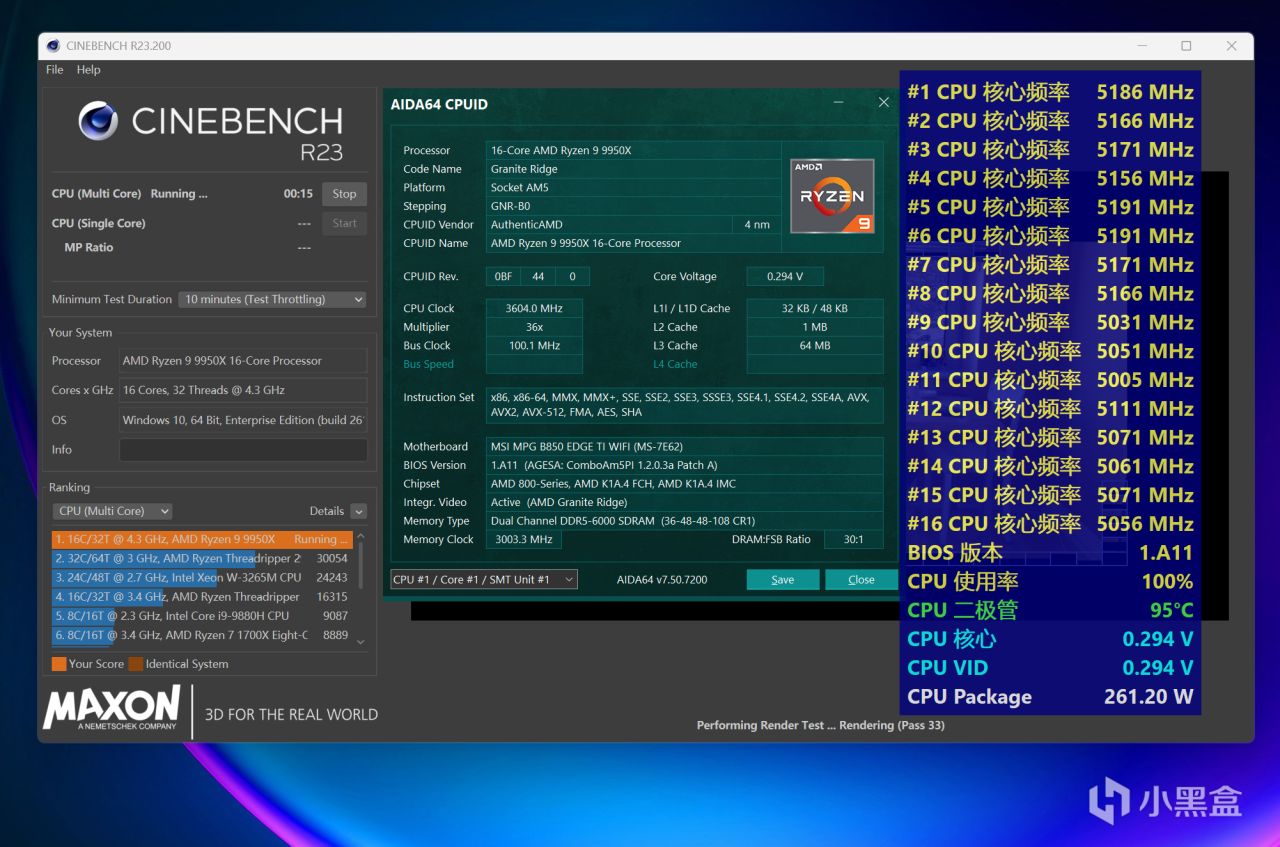Select ranking row 5 Core i9-9880H

pos(202,616)
